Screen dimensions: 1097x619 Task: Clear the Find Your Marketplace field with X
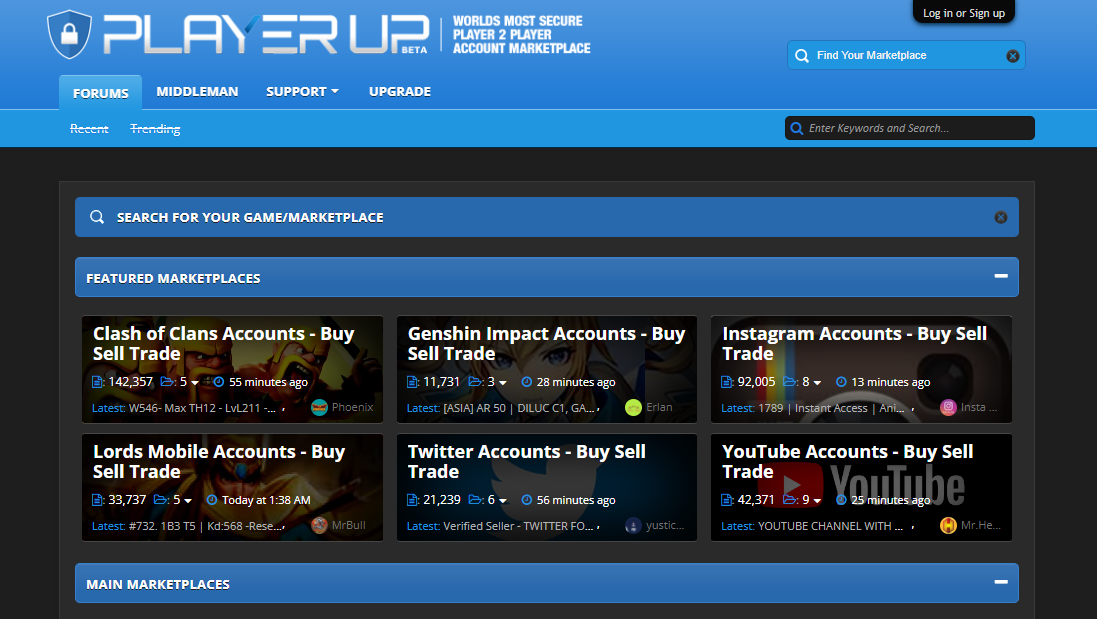point(1012,56)
